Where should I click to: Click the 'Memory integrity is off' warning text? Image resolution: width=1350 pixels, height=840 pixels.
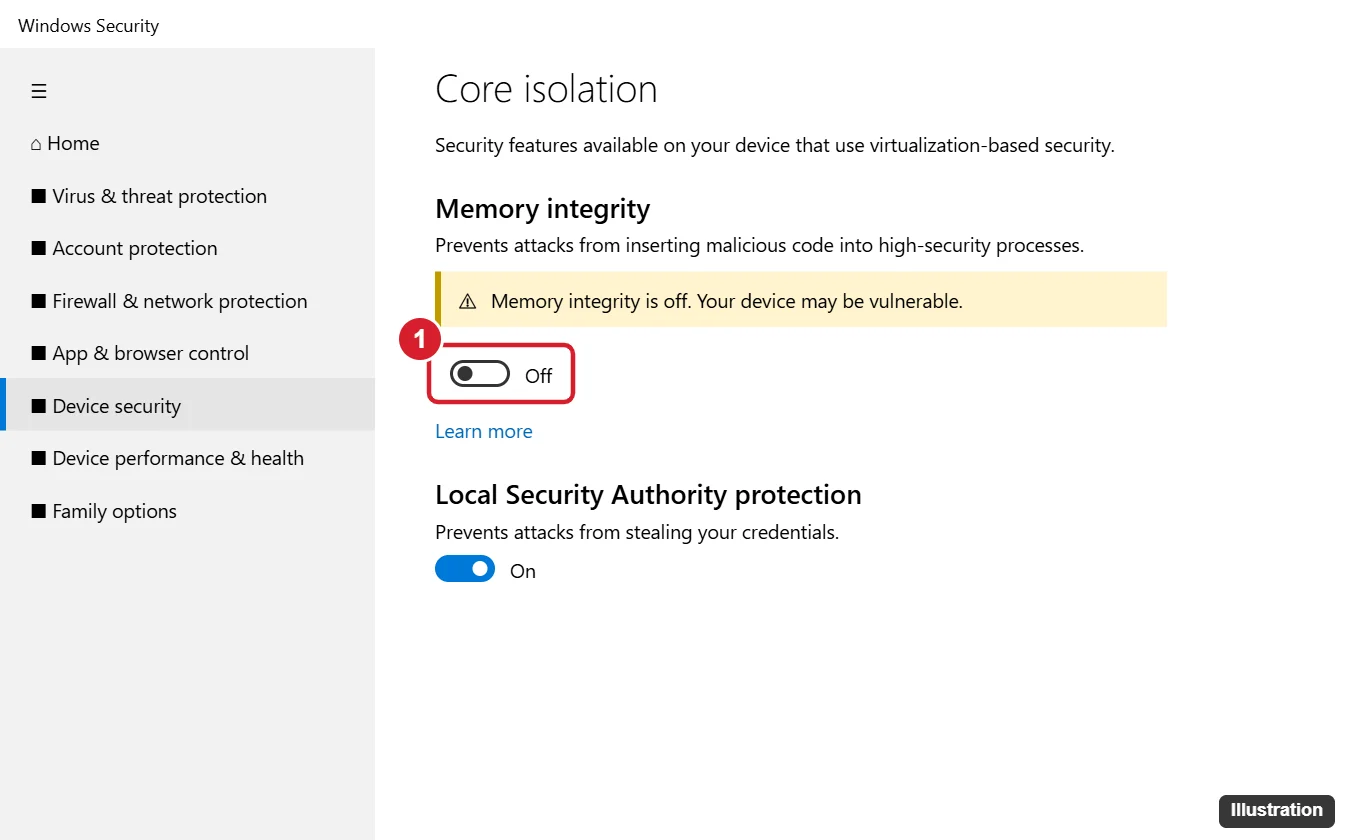(727, 301)
